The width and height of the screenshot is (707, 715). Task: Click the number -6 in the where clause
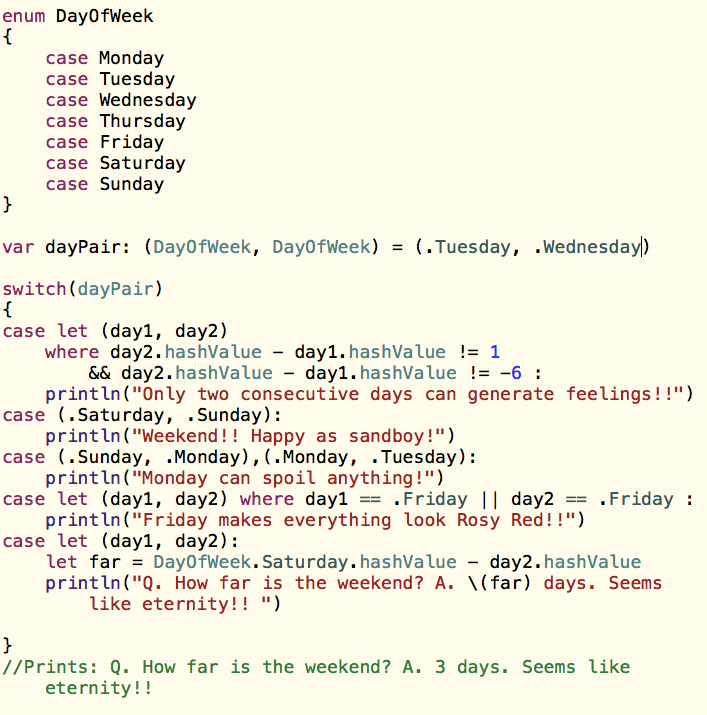[511, 373]
